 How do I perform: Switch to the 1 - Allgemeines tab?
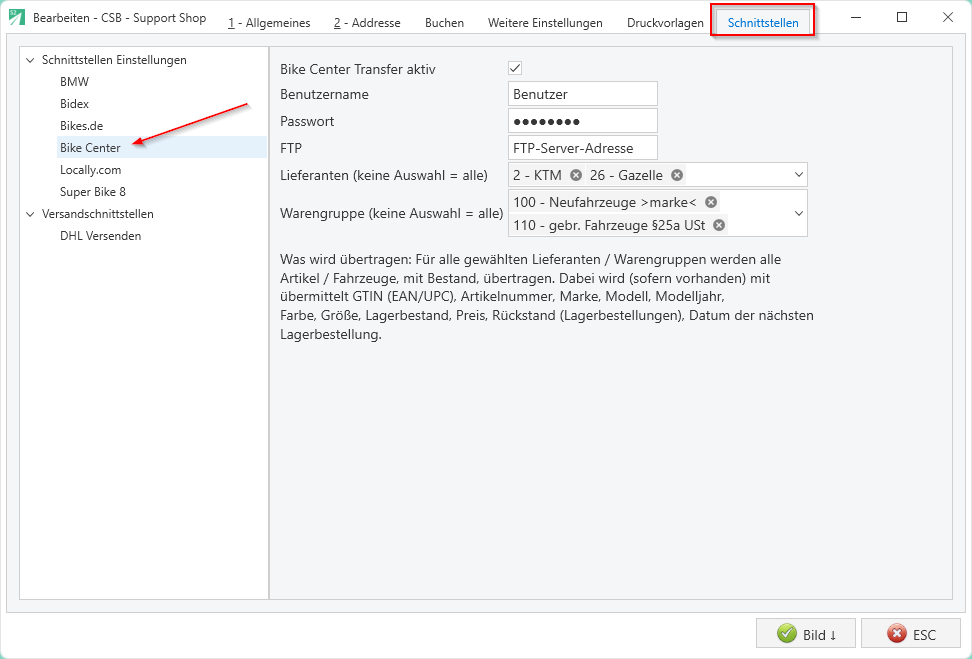269,23
